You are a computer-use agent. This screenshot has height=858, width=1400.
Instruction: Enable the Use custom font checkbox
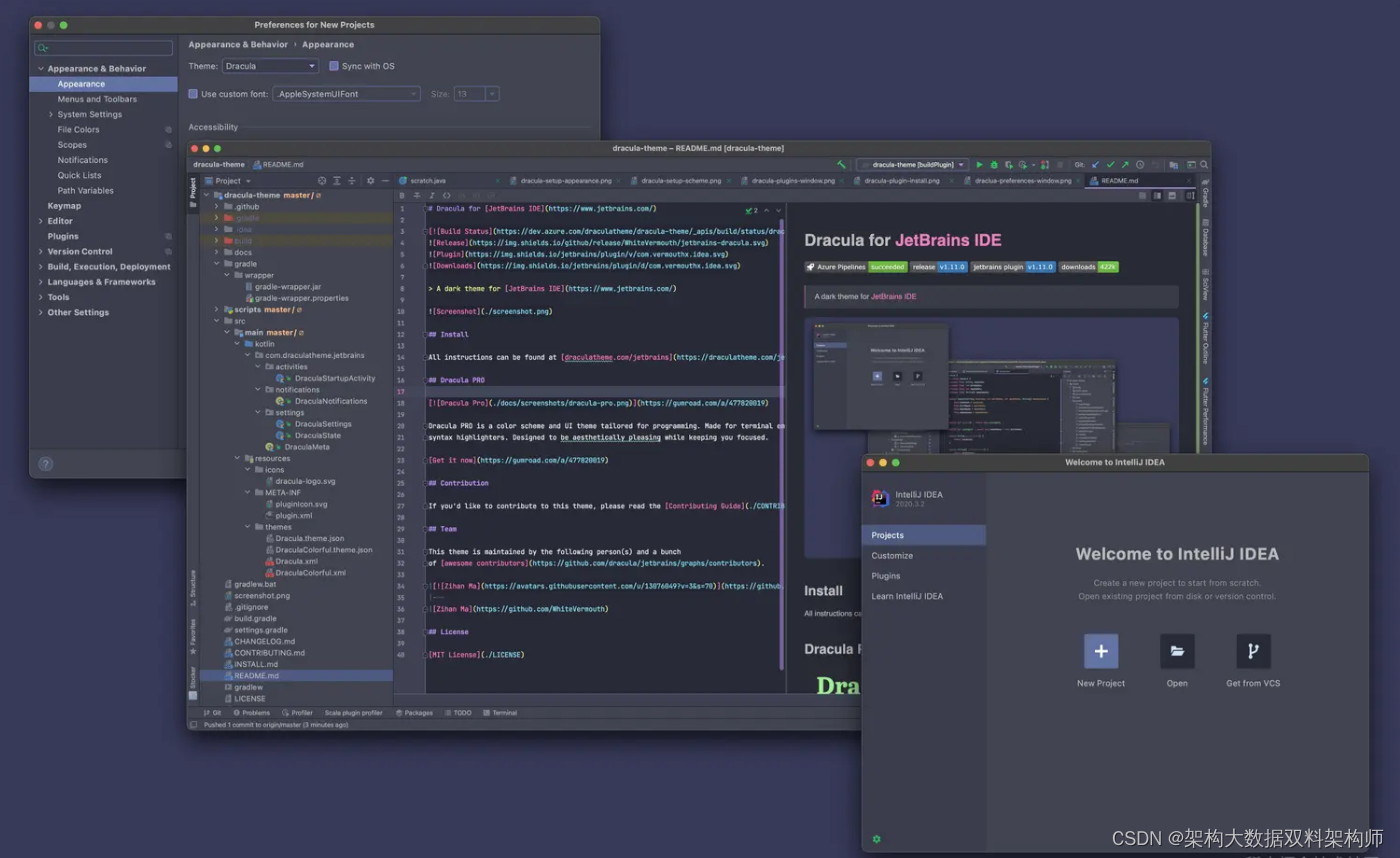pyautogui.click(x=193, y=94)
